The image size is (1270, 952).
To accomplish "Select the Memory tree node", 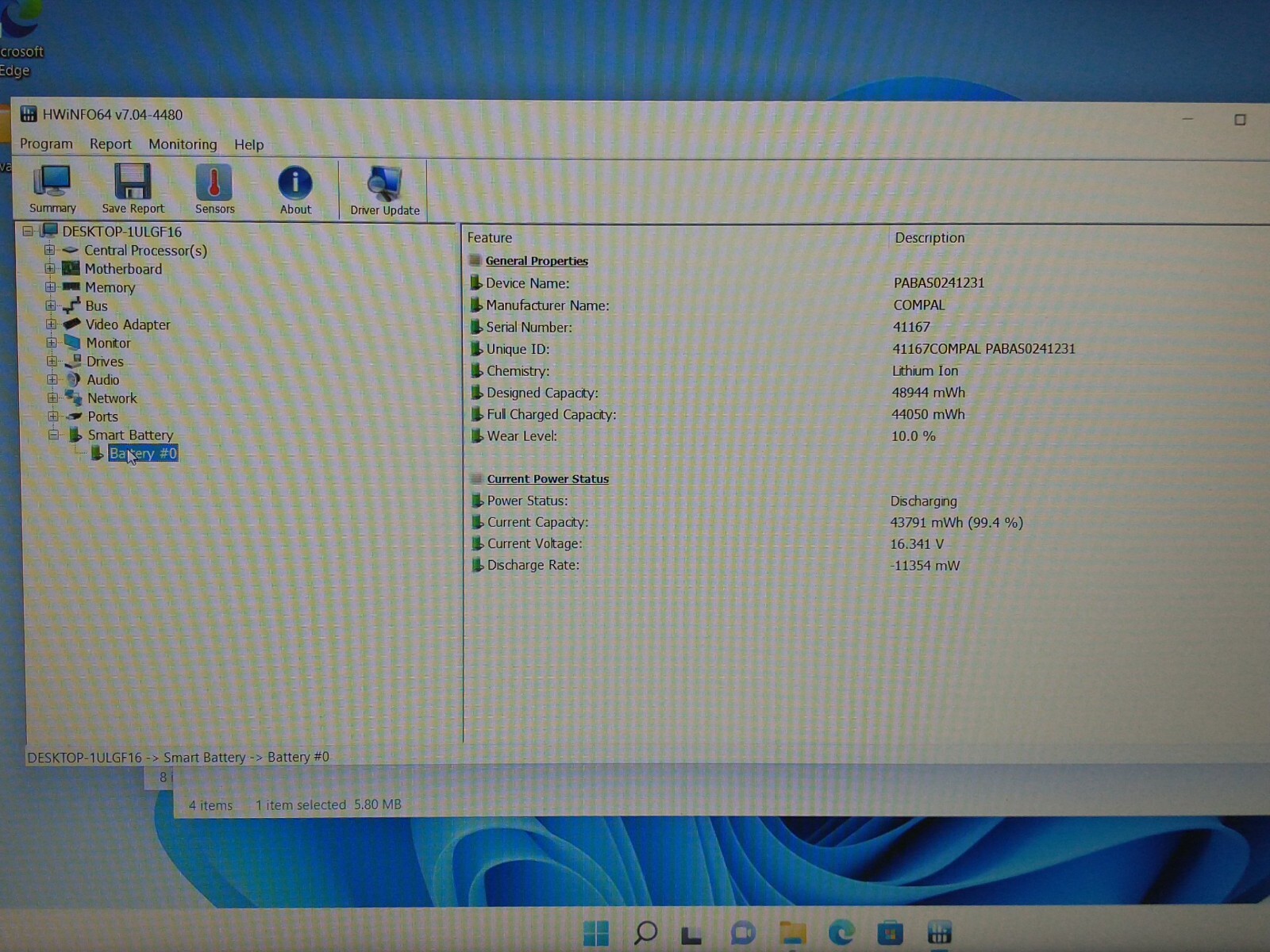I will click(110, 287).
